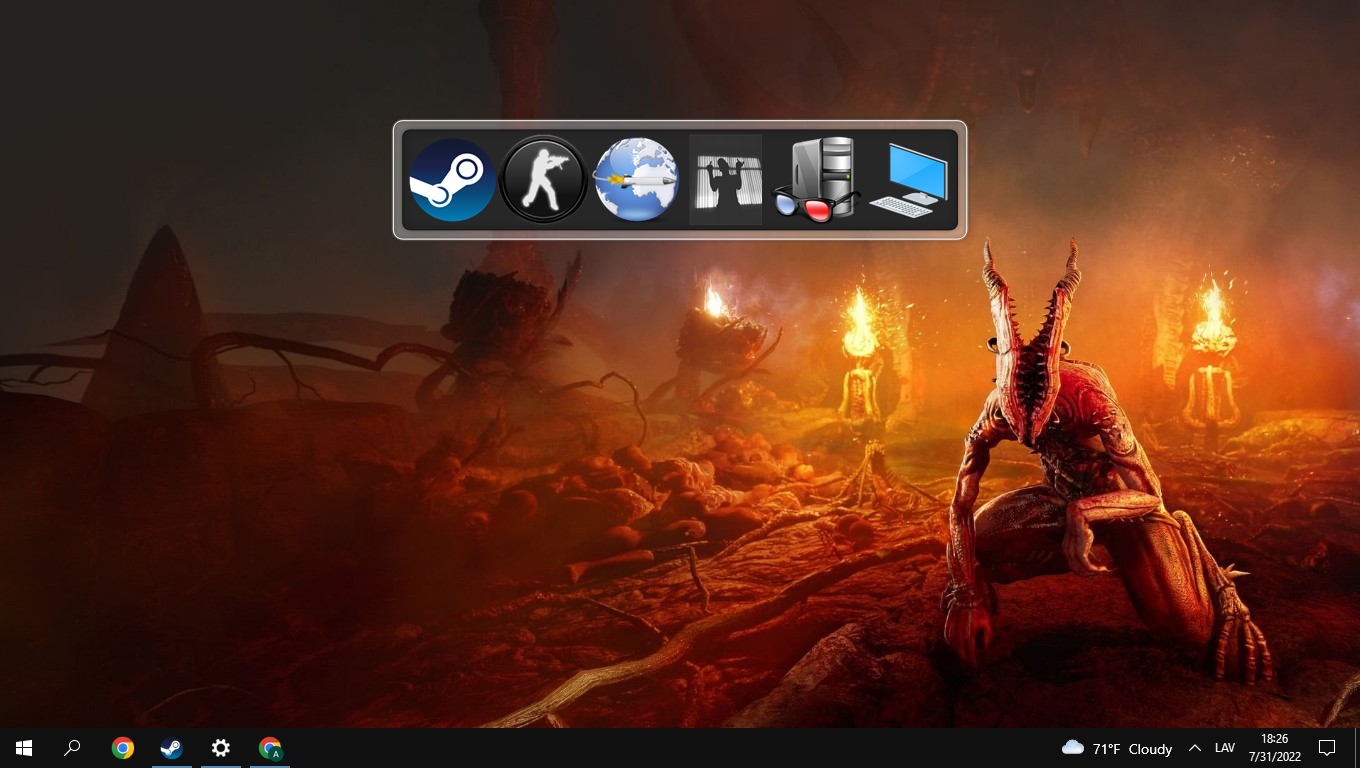Change LAV input language
1360x768 pixels.
click(x=1225, y=748)
